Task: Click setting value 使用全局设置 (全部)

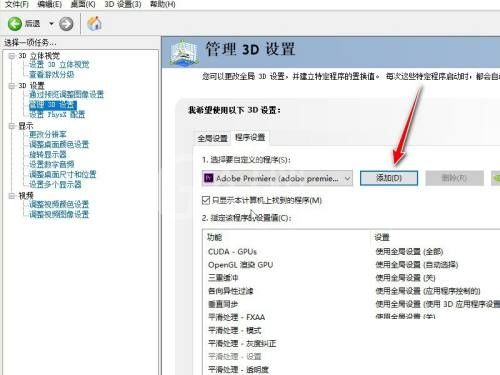Action: pos(409,252)
